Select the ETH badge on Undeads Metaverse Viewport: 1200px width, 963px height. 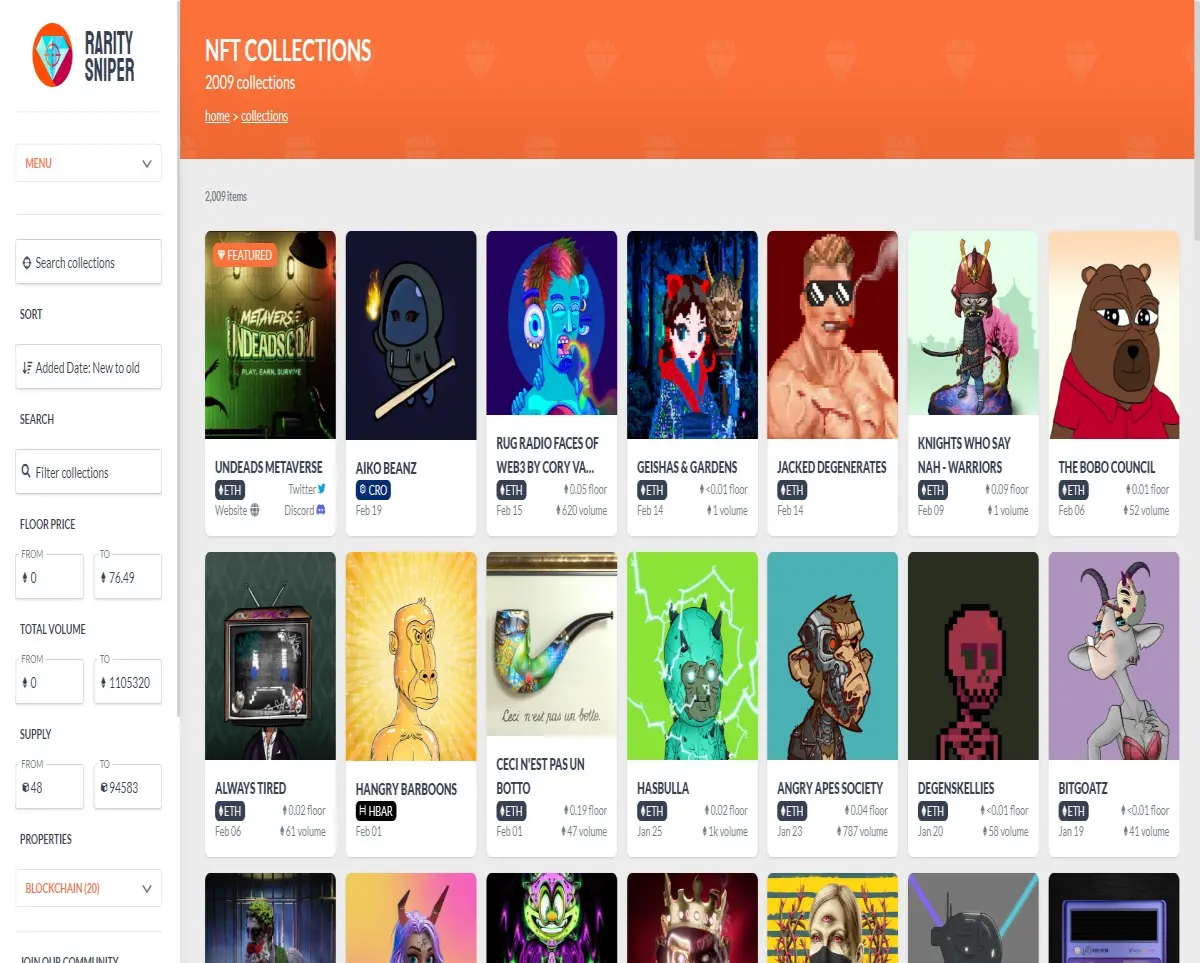(x=230, y=490)
